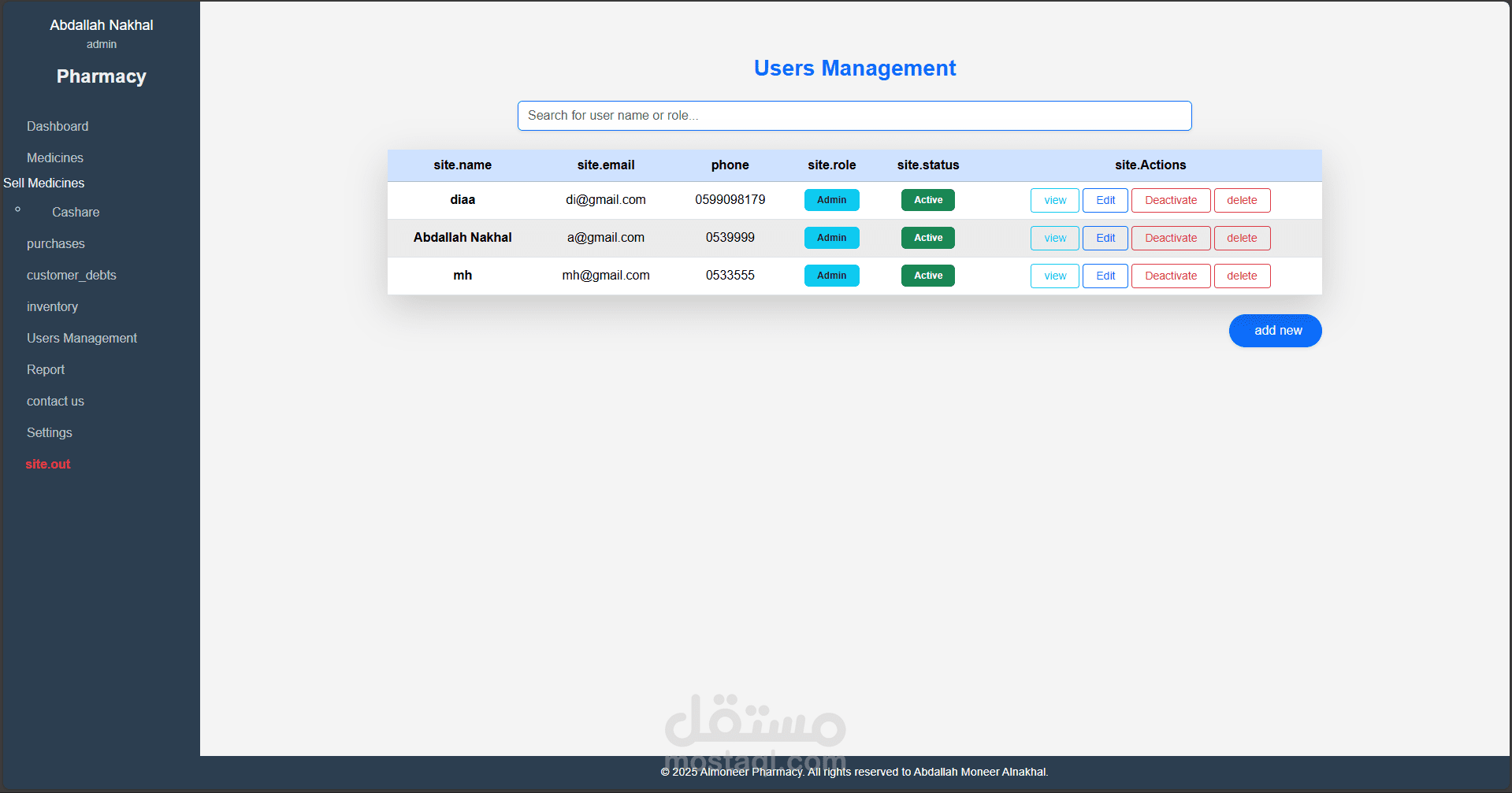Open purchases from the sidebar
The width and height of the screenshot is (1512, 793).
click(56, 243)
